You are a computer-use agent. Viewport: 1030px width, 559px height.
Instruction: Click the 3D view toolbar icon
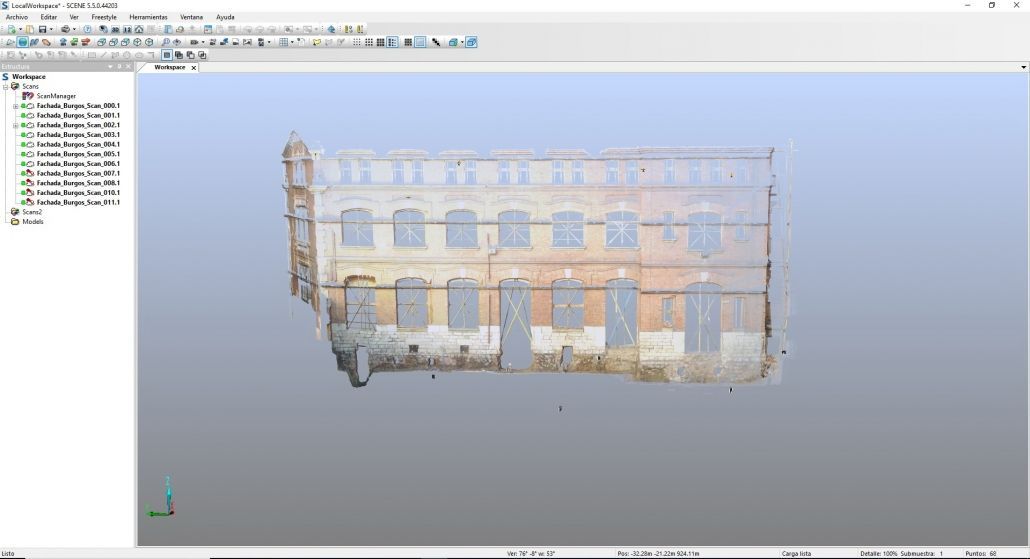(116, 30)
